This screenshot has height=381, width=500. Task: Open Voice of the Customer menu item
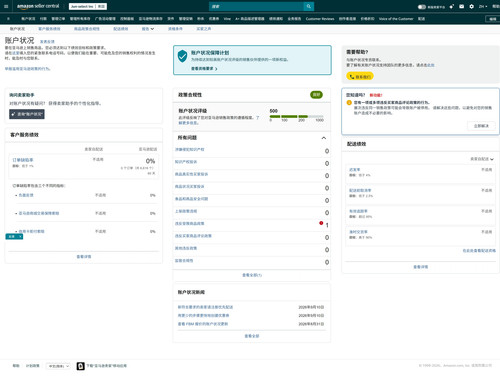click(396, 19)
